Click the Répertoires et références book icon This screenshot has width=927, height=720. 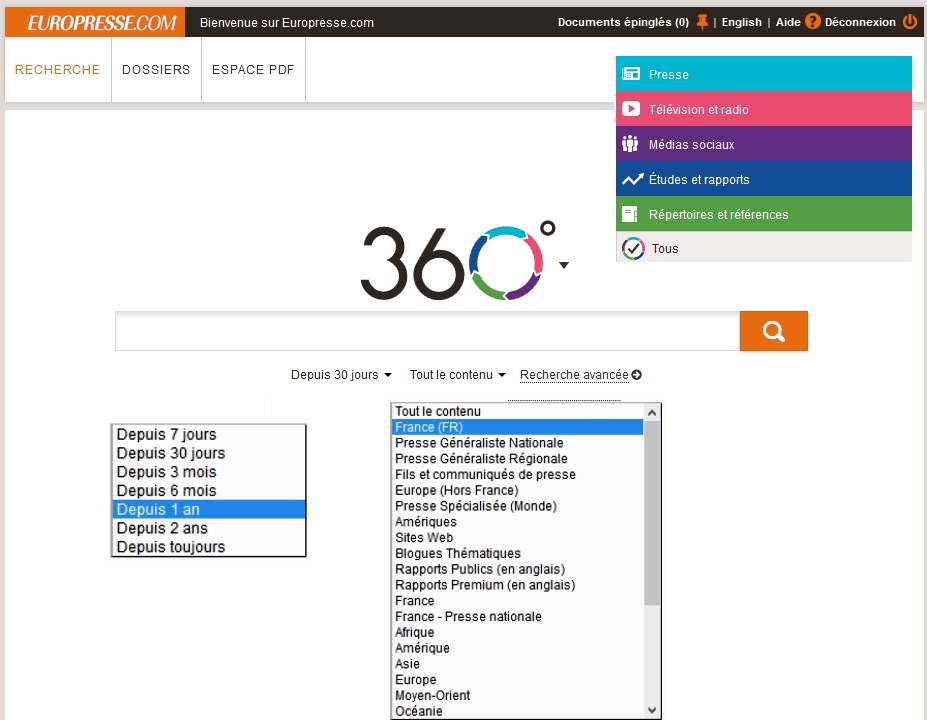click(x=630, y=214)
